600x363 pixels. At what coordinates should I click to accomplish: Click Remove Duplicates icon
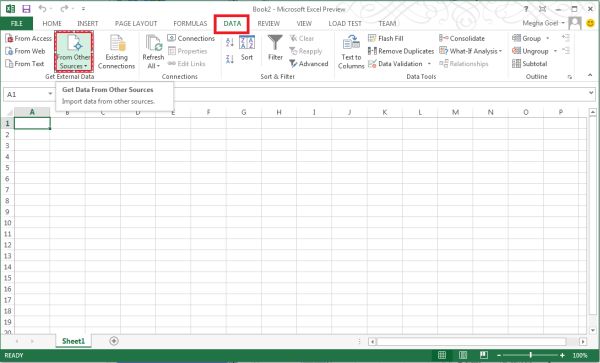372,51
